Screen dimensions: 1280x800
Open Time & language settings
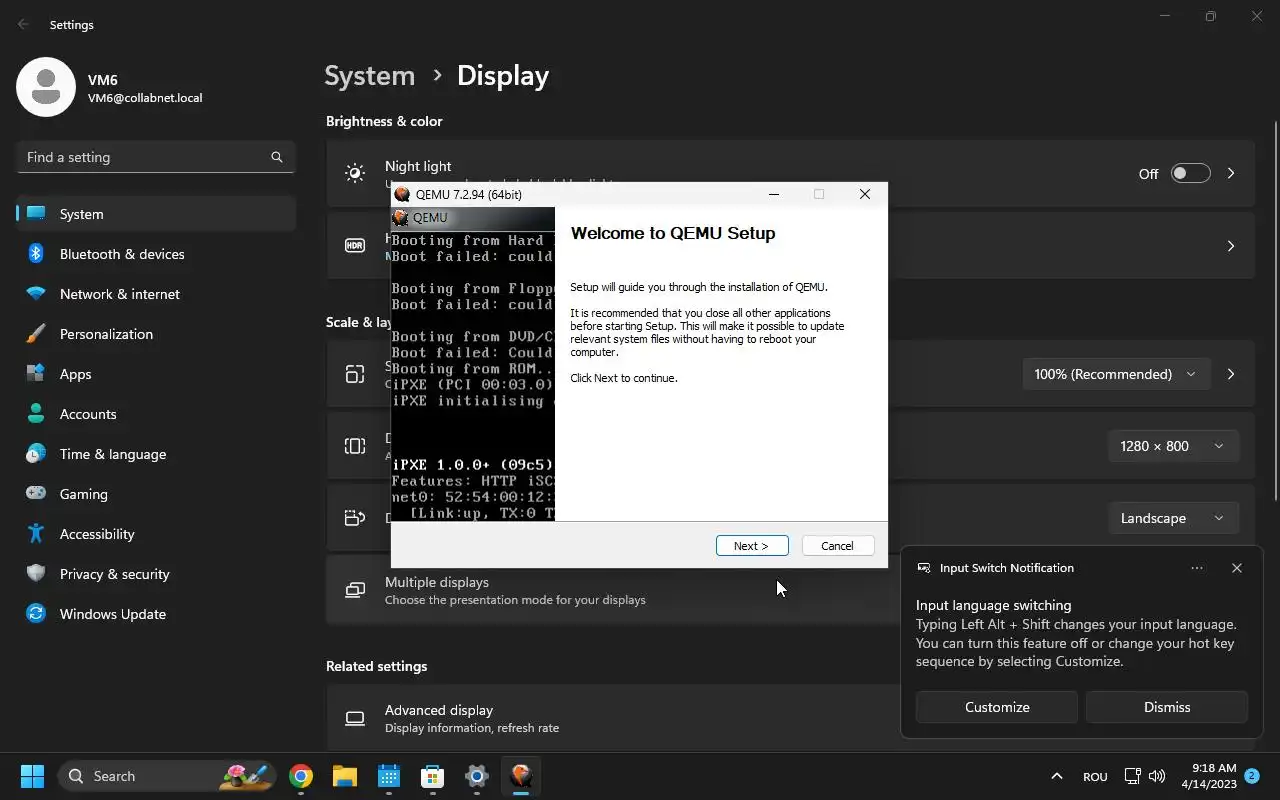point(156,454)
